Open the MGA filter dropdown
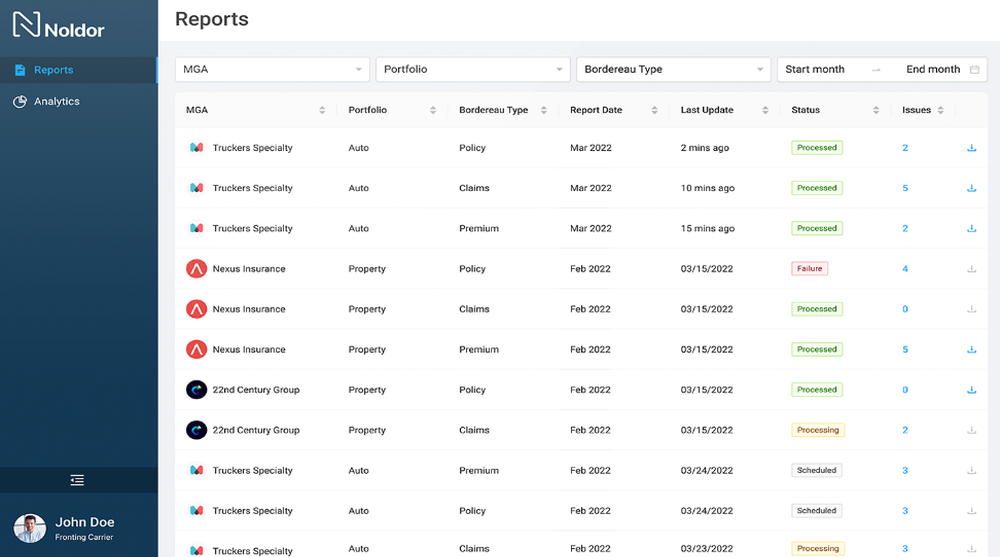 click(272, 69)
